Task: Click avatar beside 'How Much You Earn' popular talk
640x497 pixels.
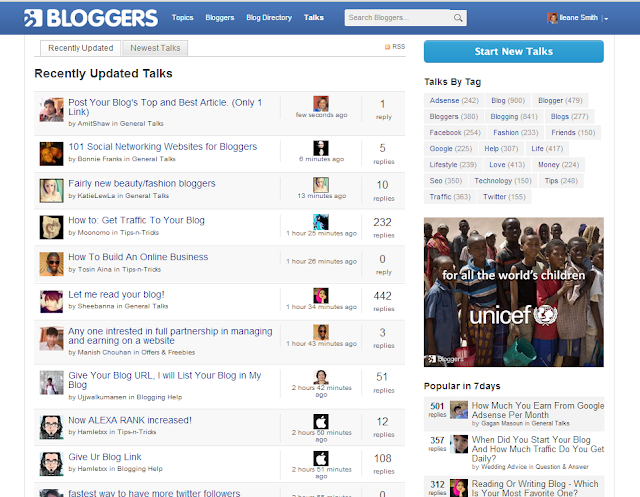Action: click(x=459, y=409)
